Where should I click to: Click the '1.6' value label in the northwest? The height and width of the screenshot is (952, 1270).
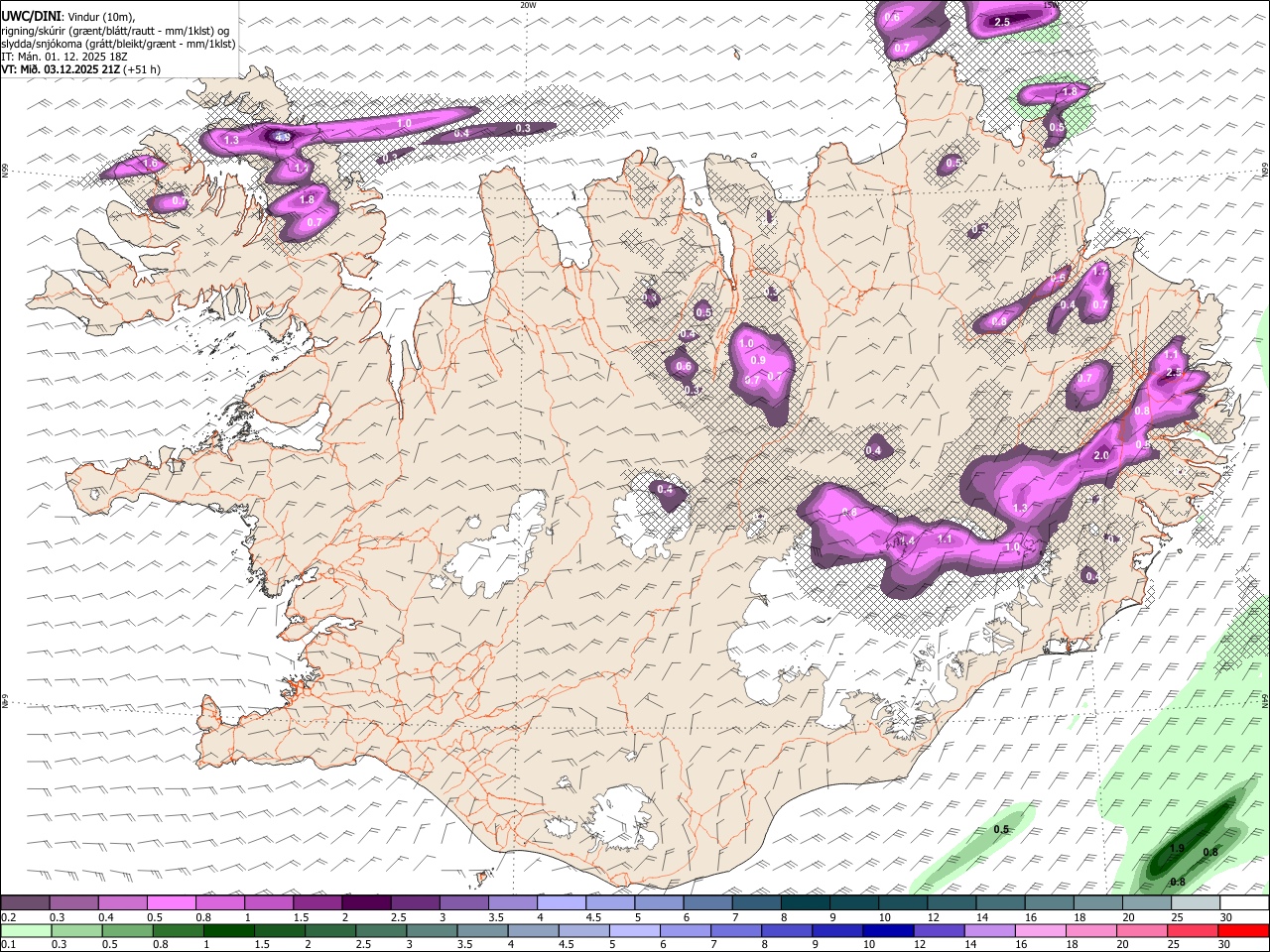pos(151,164)
